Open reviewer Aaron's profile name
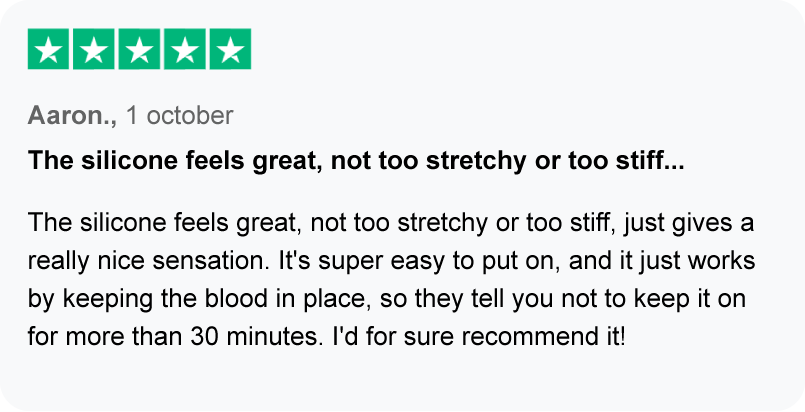This screenshot has width=805, height=412. (72, 116)
